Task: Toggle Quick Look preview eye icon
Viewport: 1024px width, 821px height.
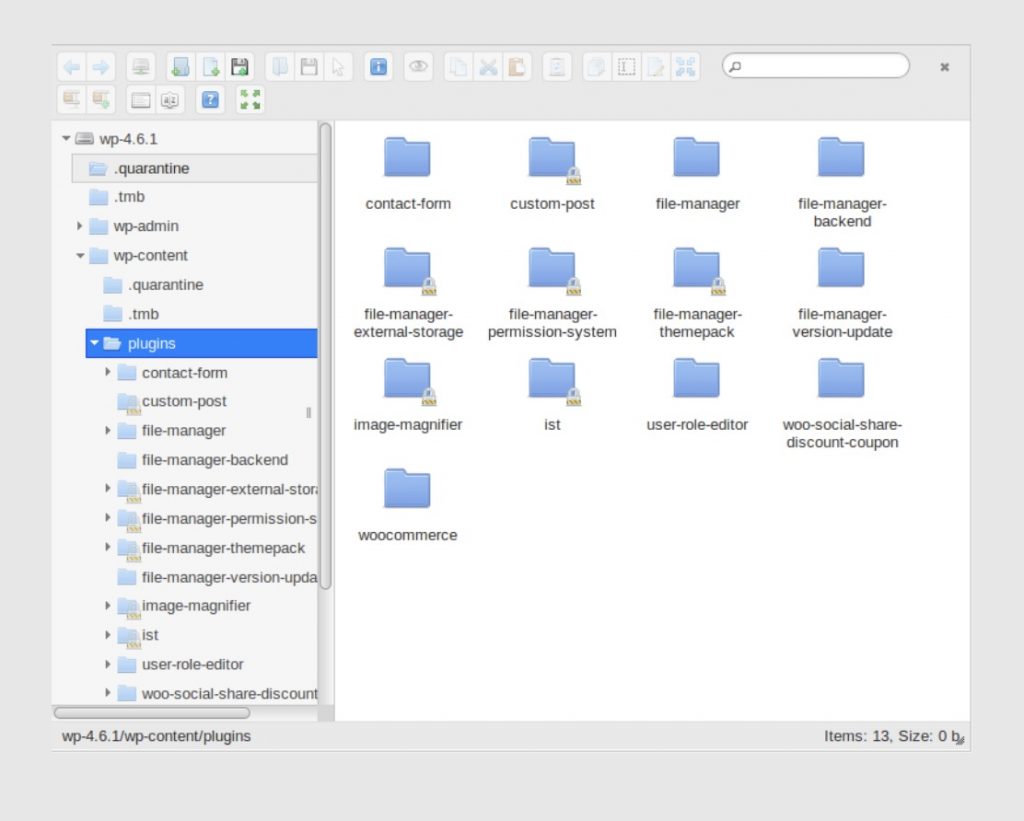Action: click(418, 67)
